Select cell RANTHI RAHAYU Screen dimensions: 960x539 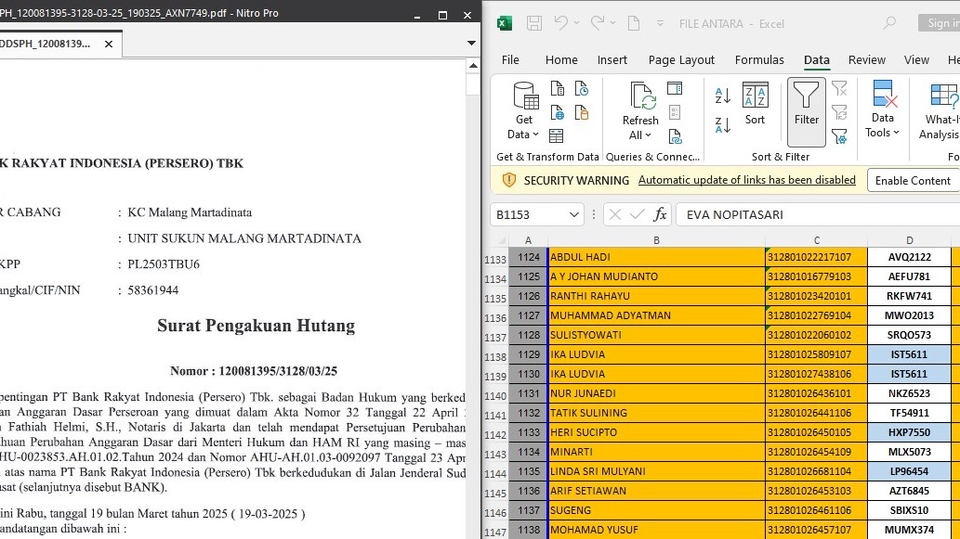tap(656, 296)
